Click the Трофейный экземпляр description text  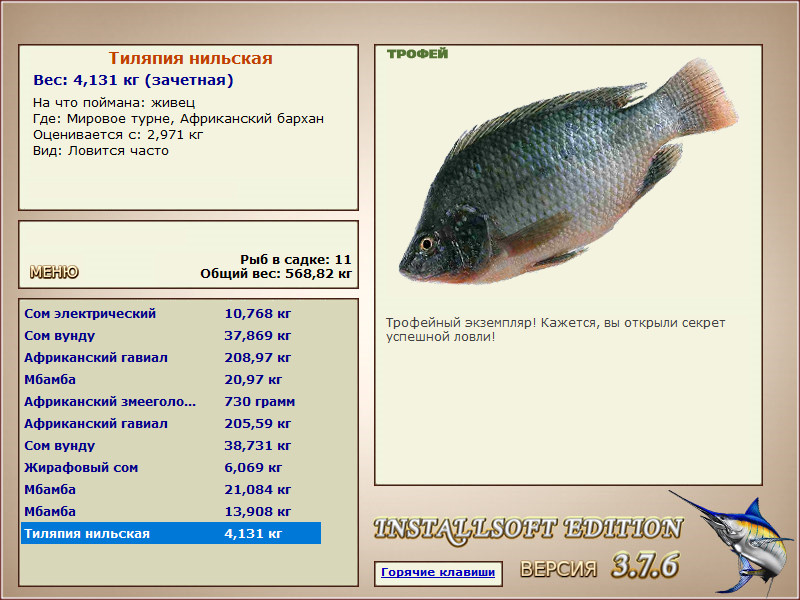click(x=555, y=330)
